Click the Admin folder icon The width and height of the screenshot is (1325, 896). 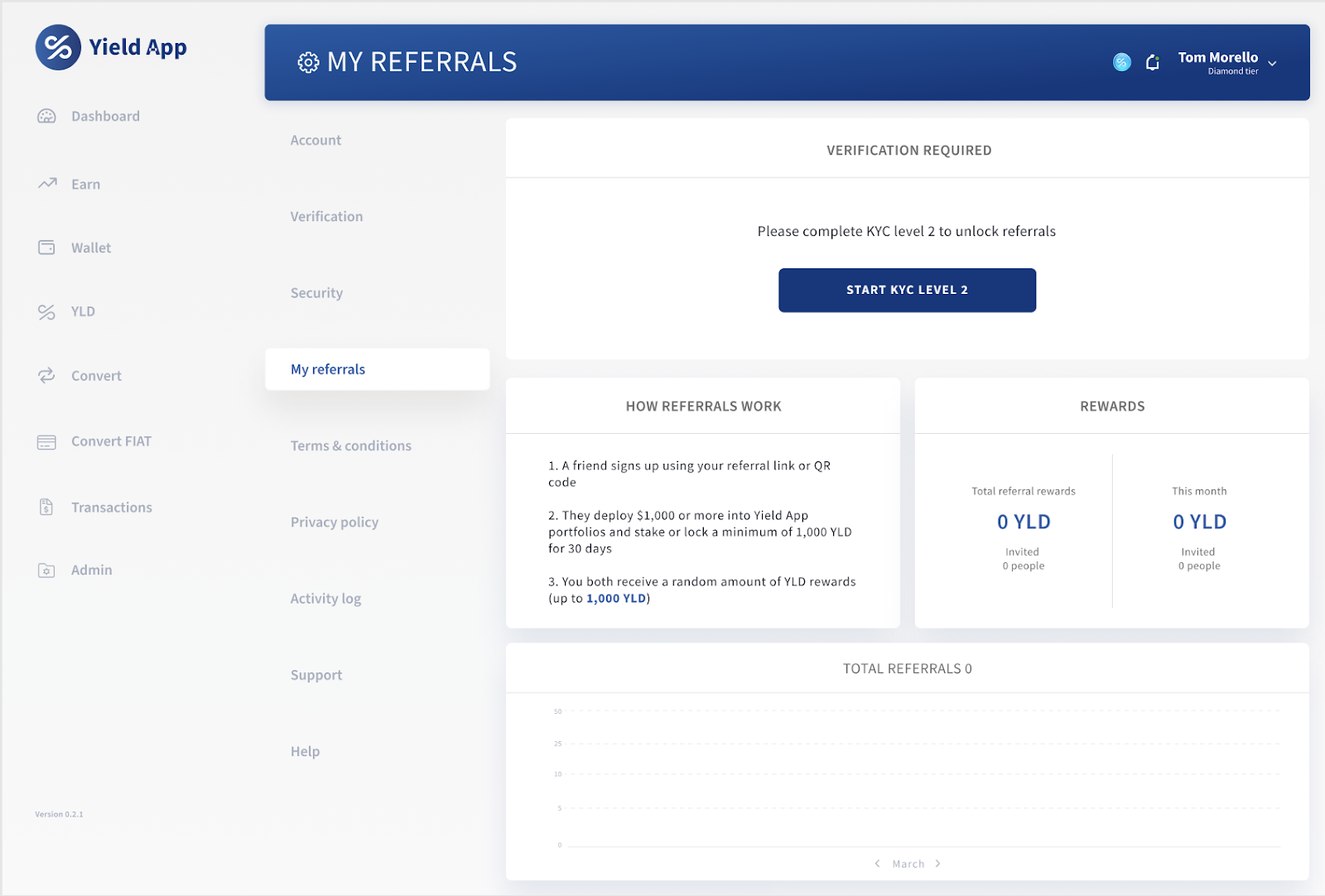46,571
